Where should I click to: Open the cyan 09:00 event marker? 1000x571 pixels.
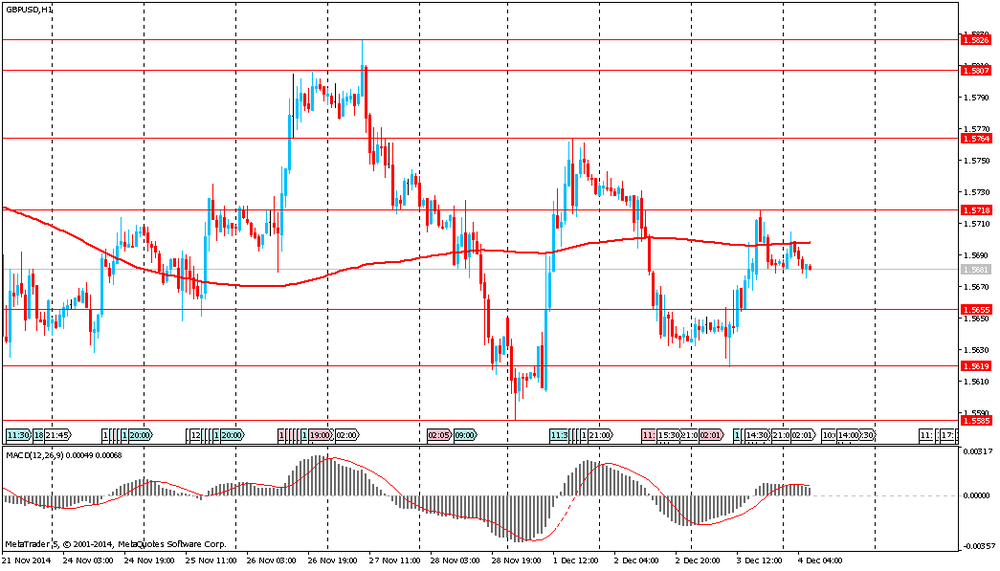[x=465, y=436]
